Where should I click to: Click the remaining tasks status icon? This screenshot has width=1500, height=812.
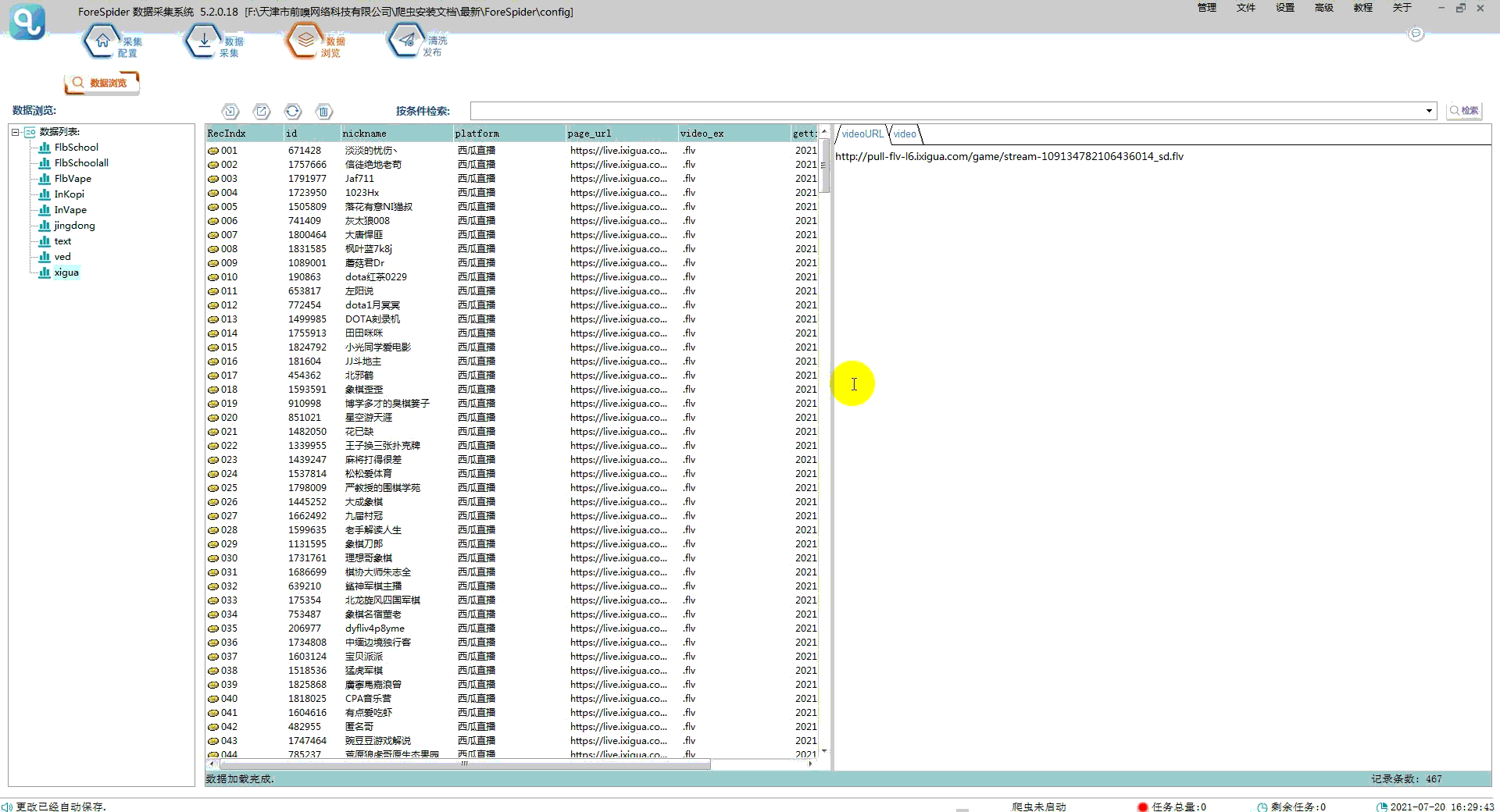tap(1262, 807)
